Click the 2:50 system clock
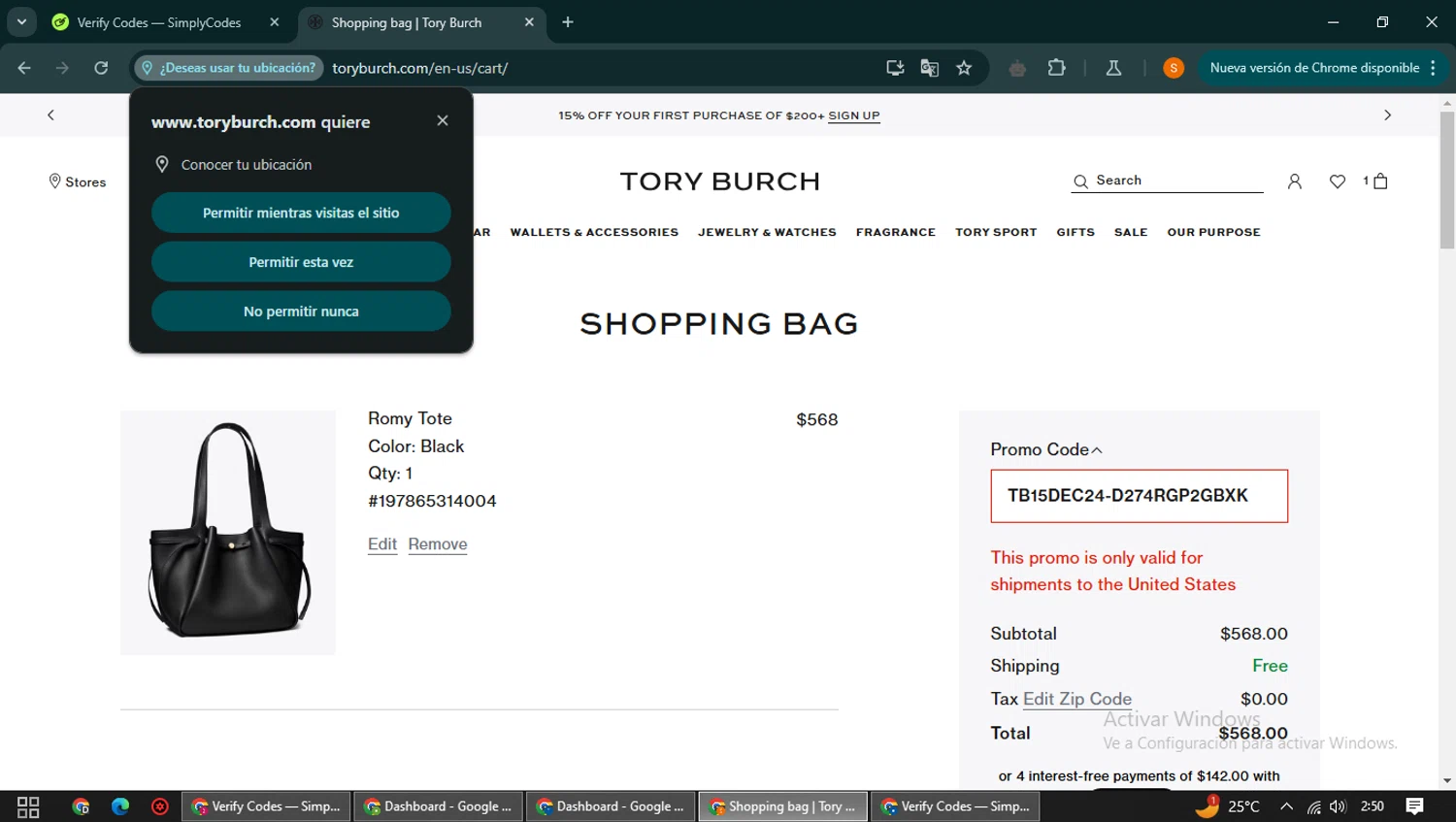The width and height of the screenshot is (1456, 822). click(1373, 806)
